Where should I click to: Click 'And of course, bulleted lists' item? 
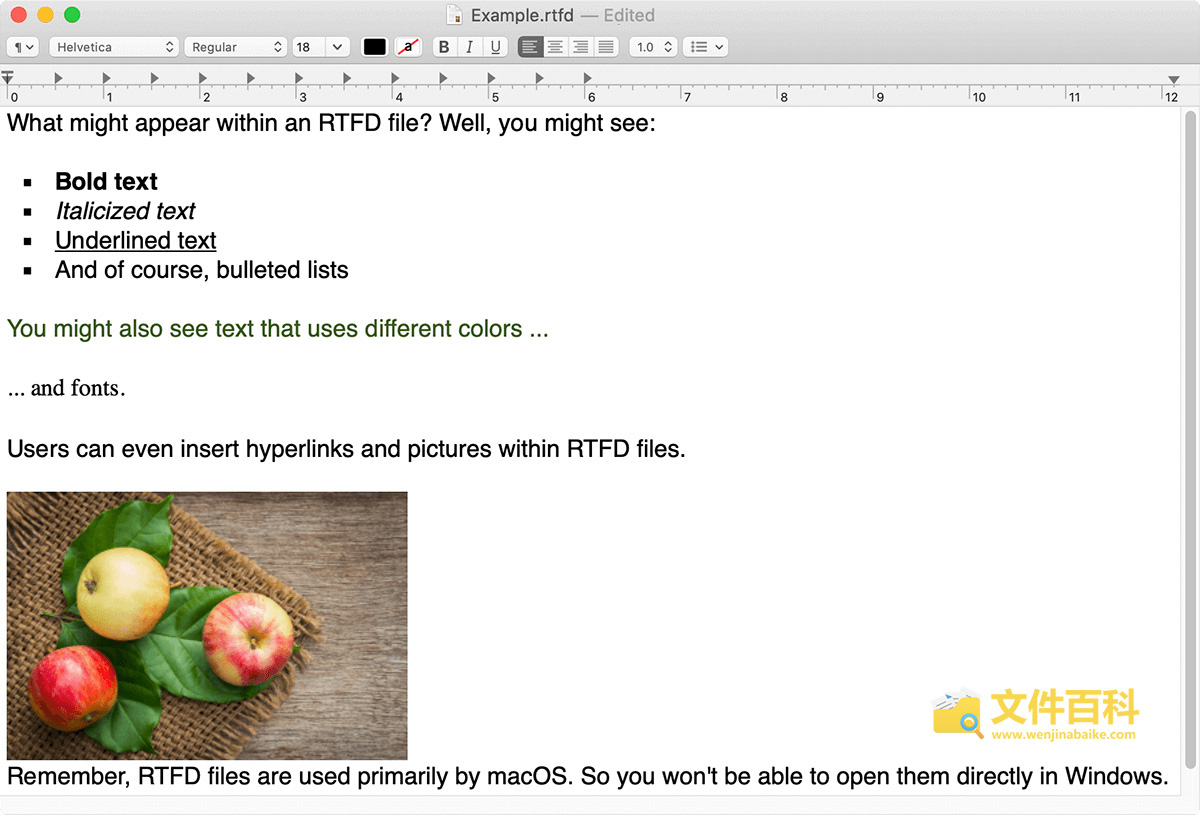202,270
